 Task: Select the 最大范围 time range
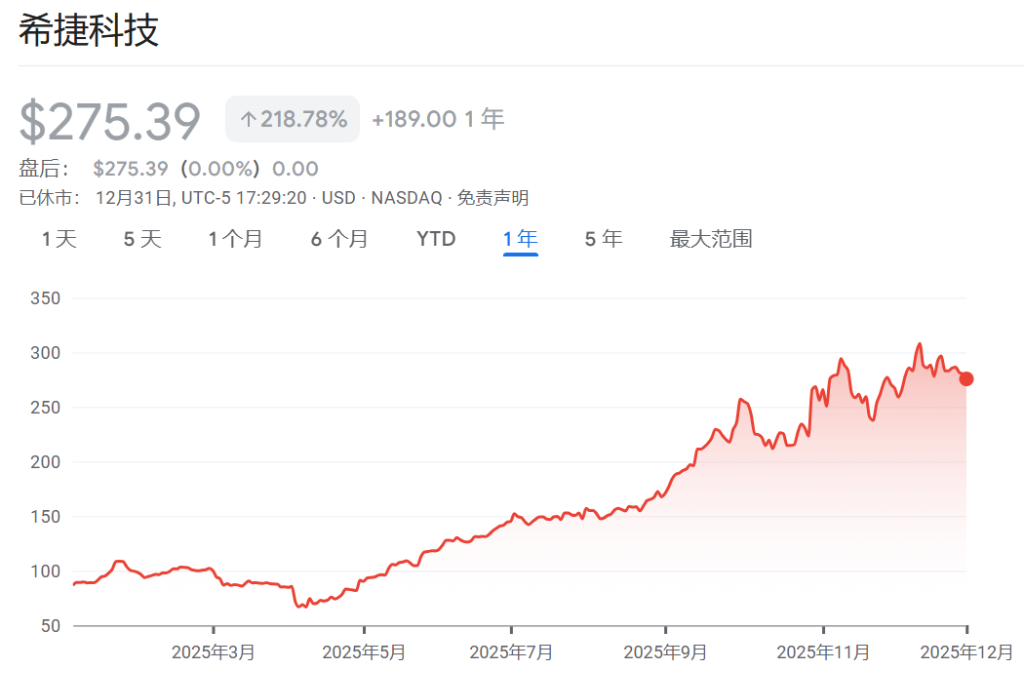pos(710,239)
